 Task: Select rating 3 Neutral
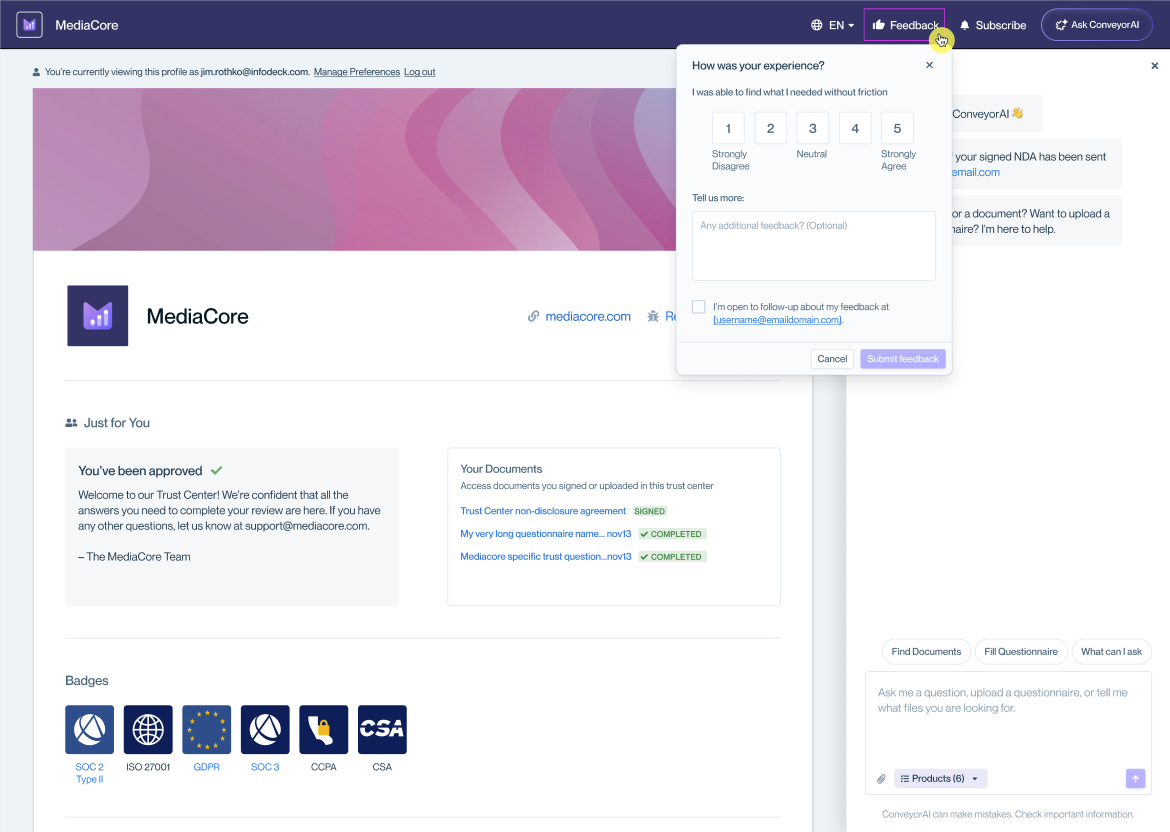[813, 128]
